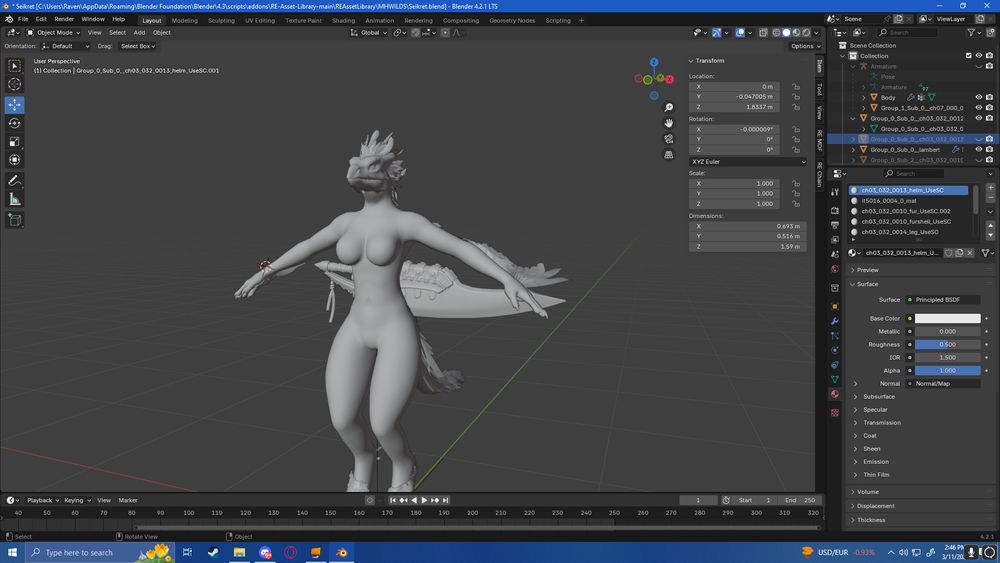Image resolution: width=1000 pixels, height=563 pixels.
Task: Expand the Subsurface material section
Action: pyautogui.click(x=879, y=397)
